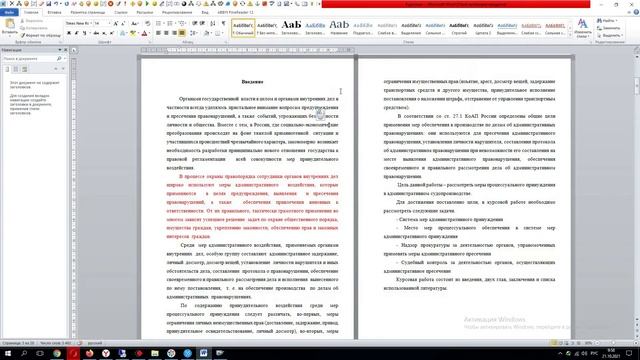The height and width of the screenshot is (360, 640).
Task: Toggle bold formatting in the Font group
Action: point(69,33)
